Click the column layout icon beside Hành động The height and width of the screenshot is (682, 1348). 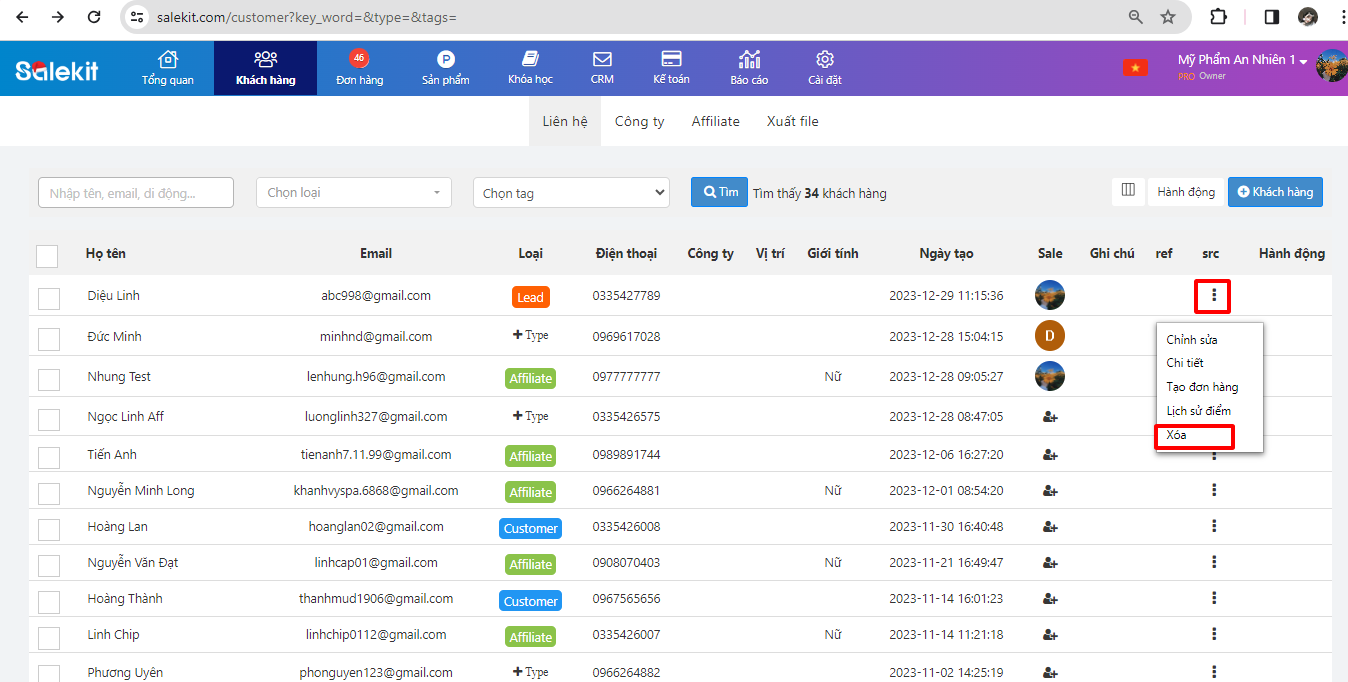coord(1128,191)
